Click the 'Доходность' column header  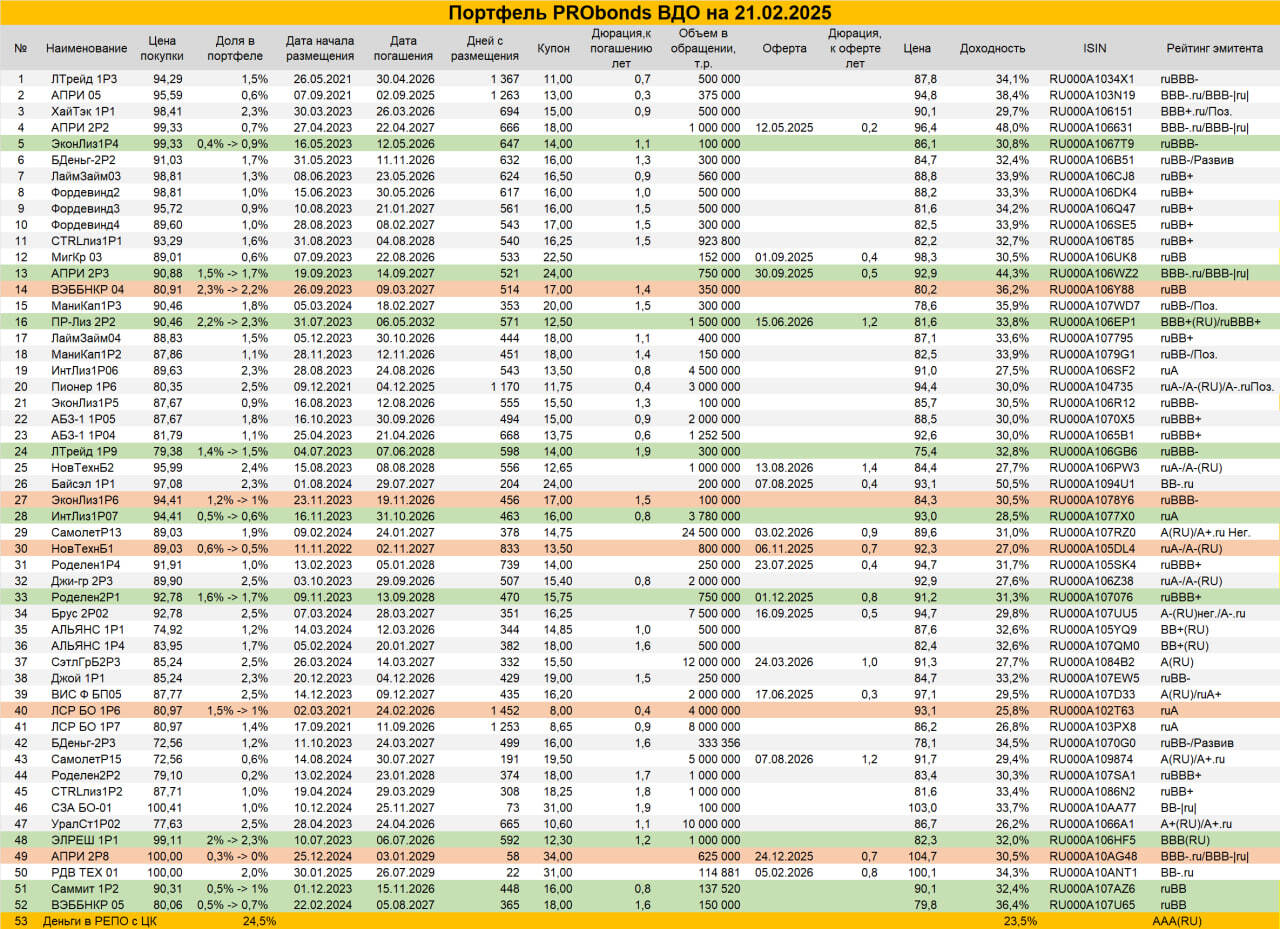[x=992, y=49]
